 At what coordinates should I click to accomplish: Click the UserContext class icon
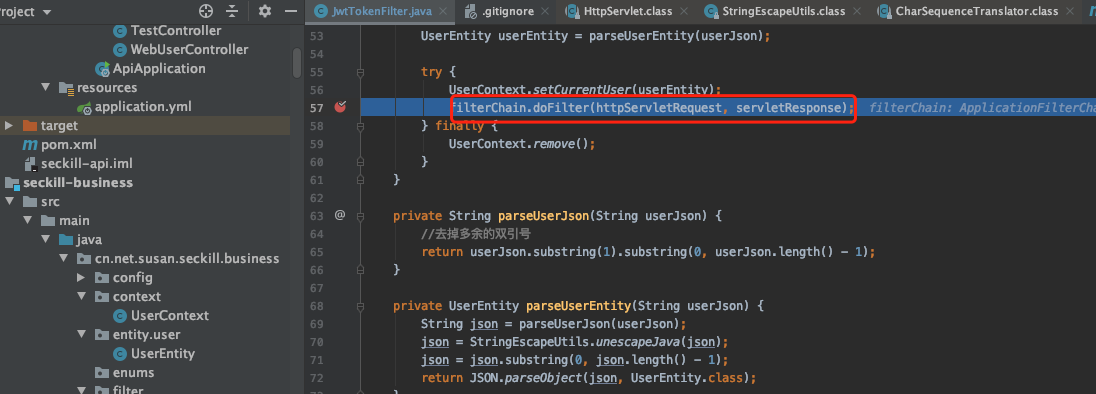120,315
